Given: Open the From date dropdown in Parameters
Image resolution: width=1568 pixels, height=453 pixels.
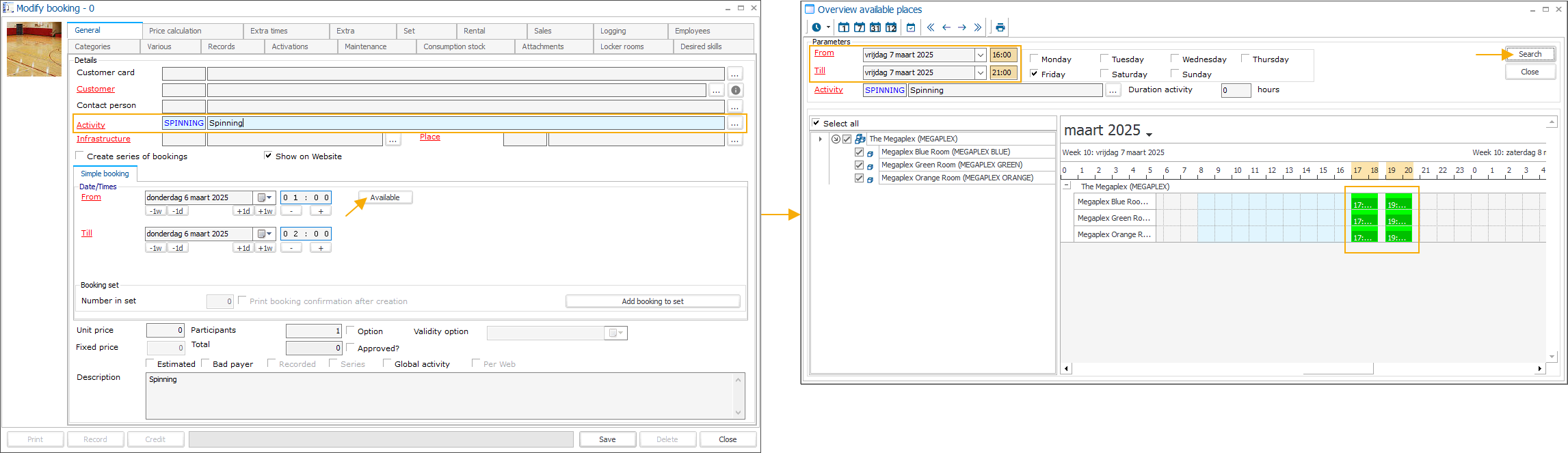Looking at the screenshot, I should (x=980, y=55).
